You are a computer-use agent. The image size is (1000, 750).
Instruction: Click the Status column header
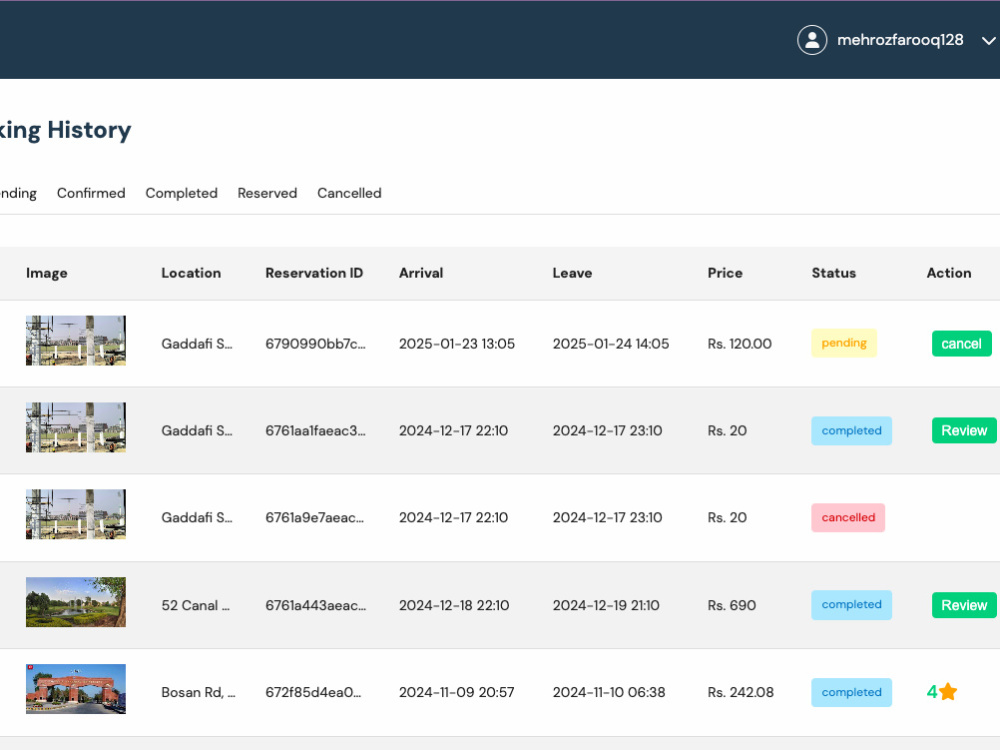834,273
